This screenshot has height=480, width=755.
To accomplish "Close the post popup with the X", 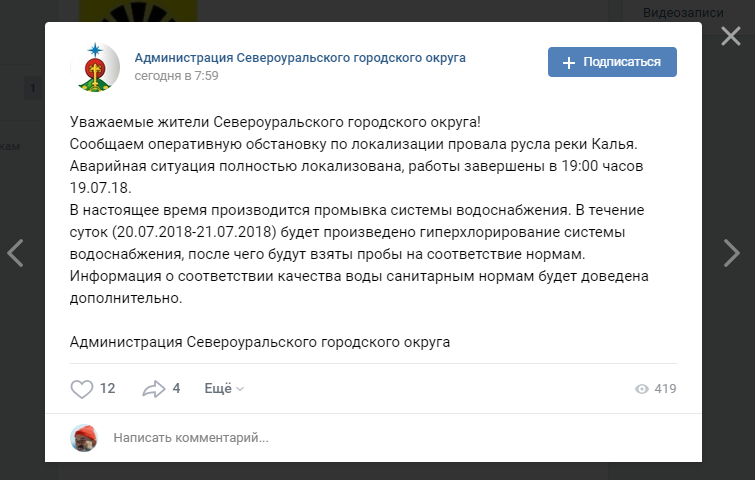I will 730,36.
